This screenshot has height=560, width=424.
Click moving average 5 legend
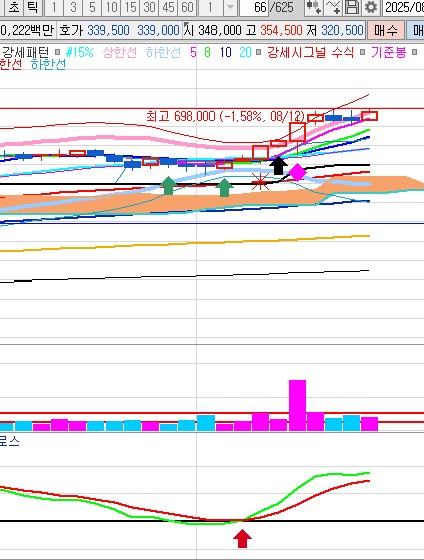pos(193,52)
